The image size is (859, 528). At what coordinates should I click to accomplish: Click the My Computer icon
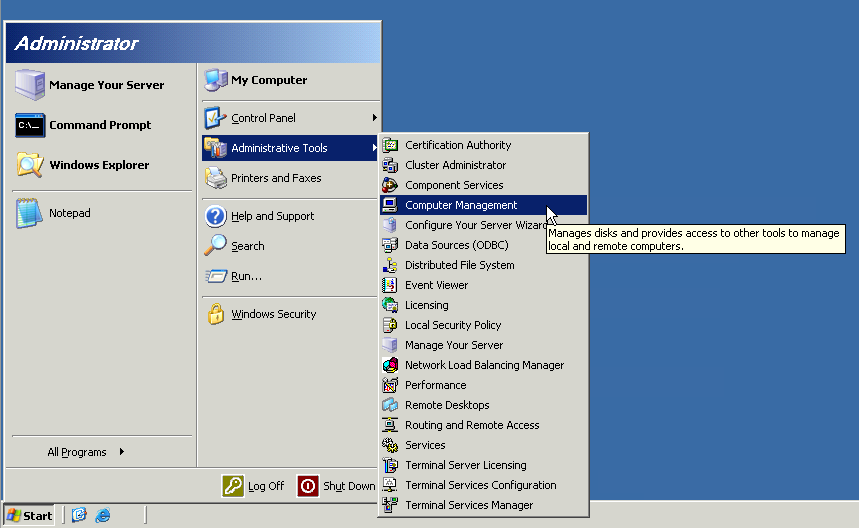[216, 80]
